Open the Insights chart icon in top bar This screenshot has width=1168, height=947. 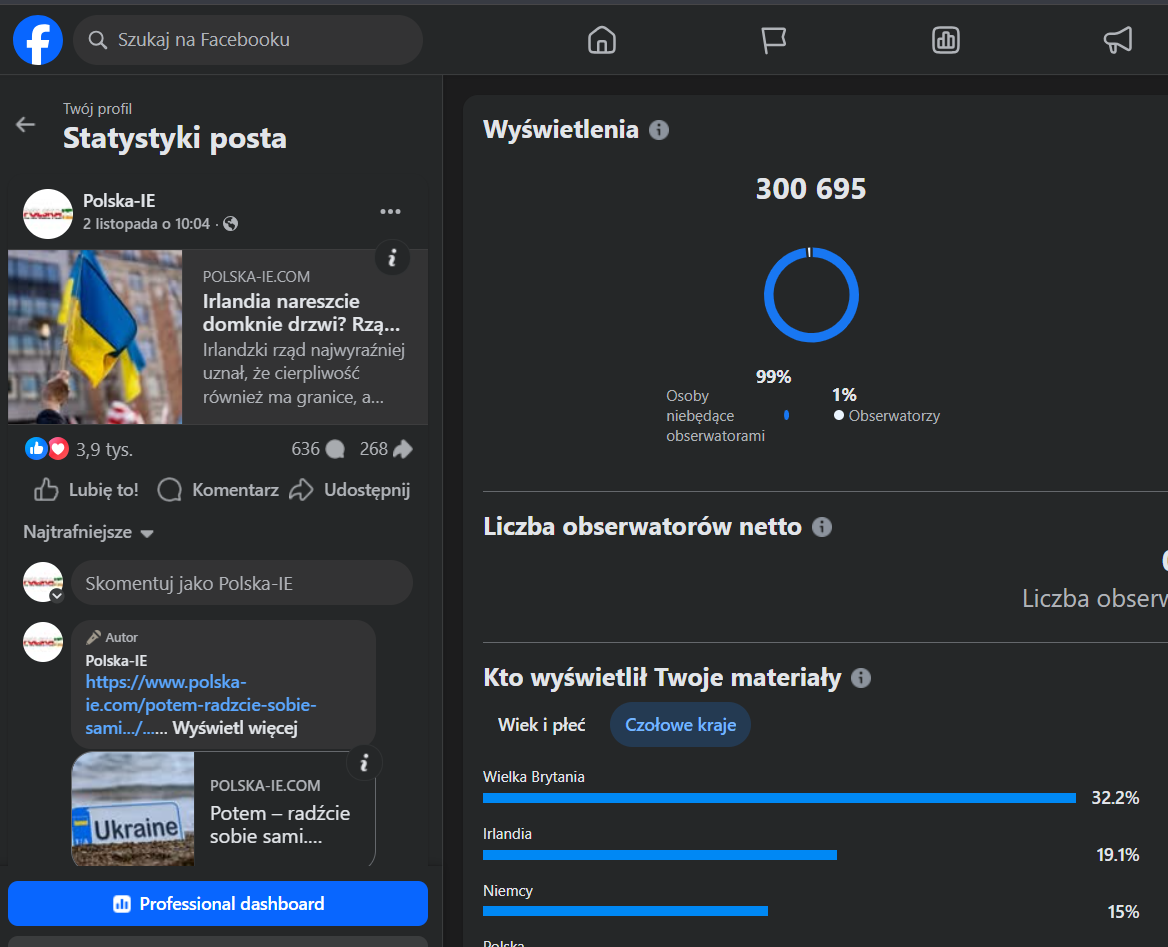click(945, 40)
